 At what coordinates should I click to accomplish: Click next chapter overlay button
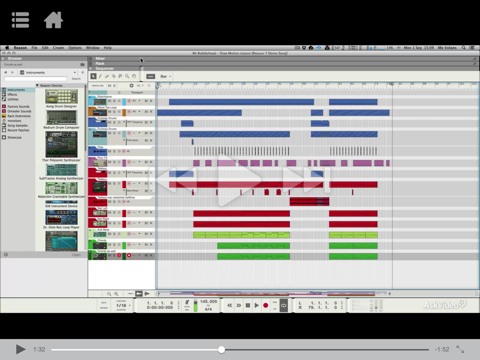point(306,180)
